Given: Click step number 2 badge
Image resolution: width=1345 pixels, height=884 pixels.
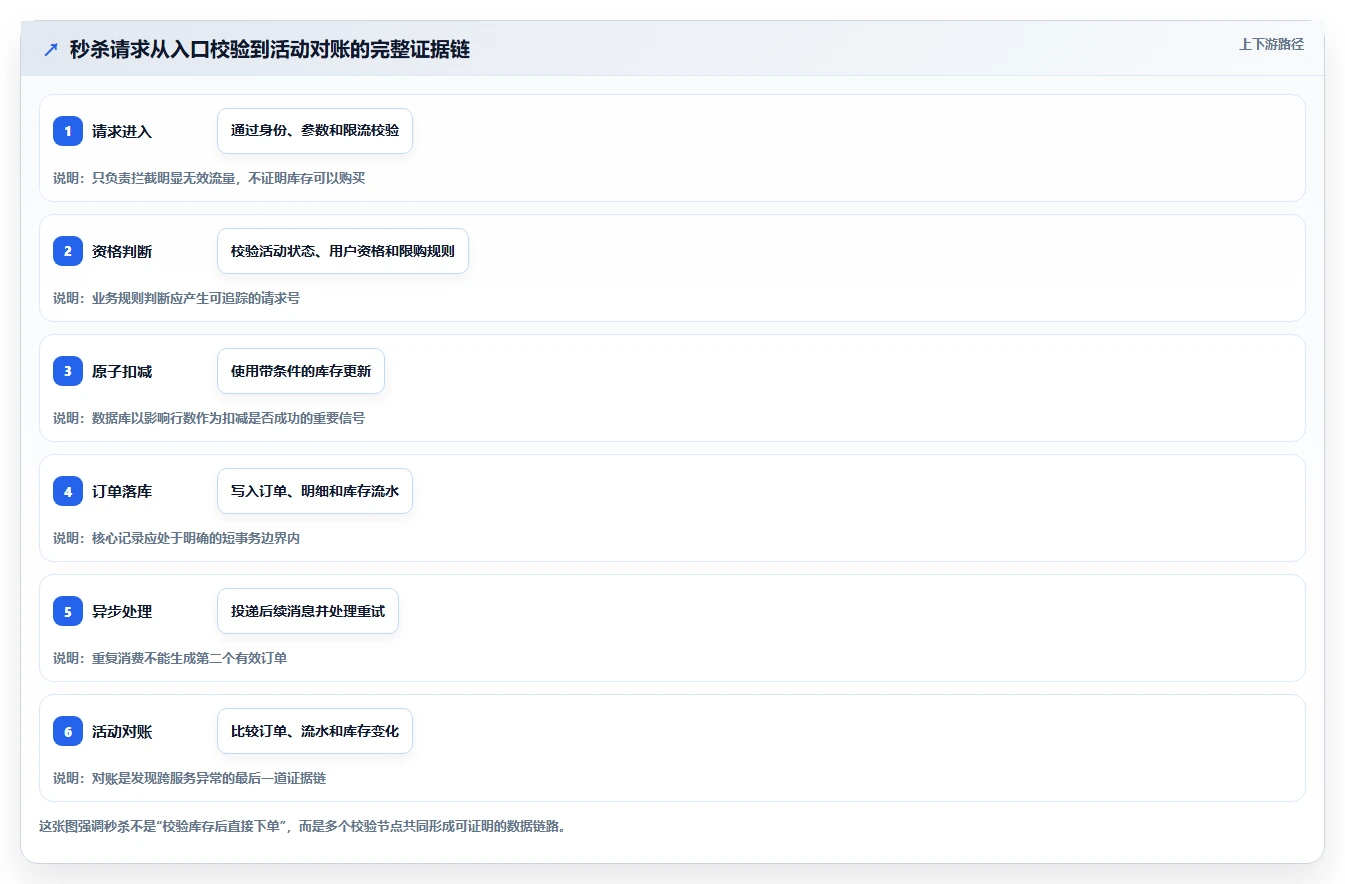Looking at the screenshot, I should point(68,251).
